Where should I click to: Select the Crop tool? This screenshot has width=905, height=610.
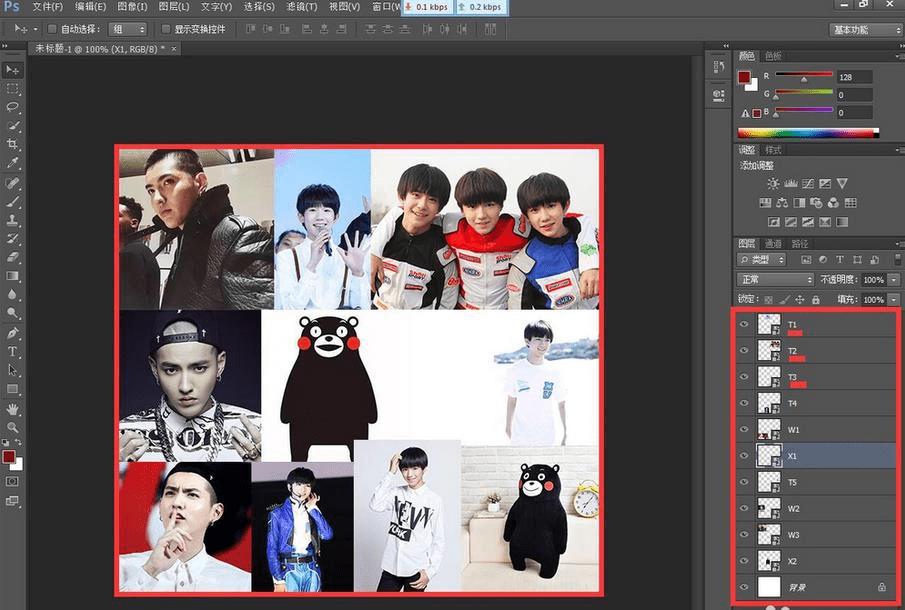point(13,144)
